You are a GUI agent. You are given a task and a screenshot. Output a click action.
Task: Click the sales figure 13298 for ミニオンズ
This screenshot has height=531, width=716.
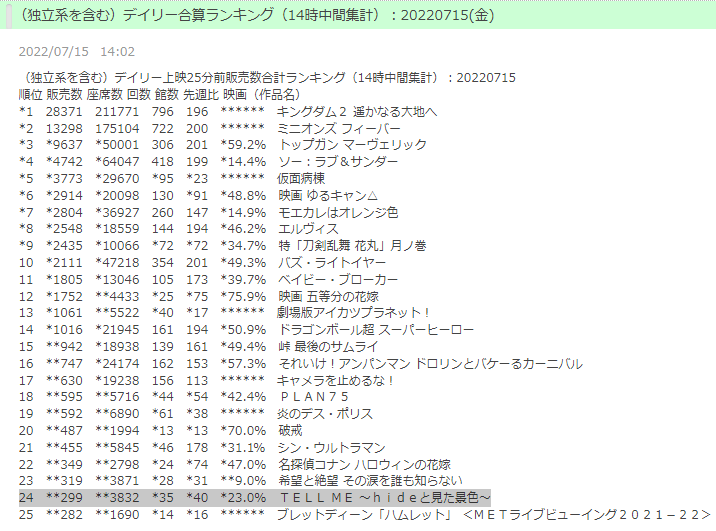point(64,128)
